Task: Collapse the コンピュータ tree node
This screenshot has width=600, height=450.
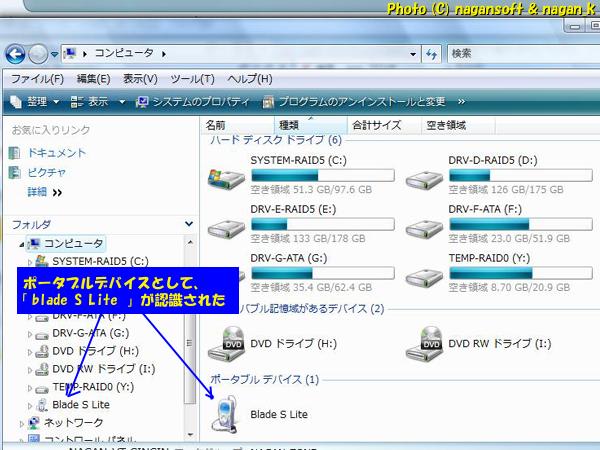Action: [x=22, y=243]
